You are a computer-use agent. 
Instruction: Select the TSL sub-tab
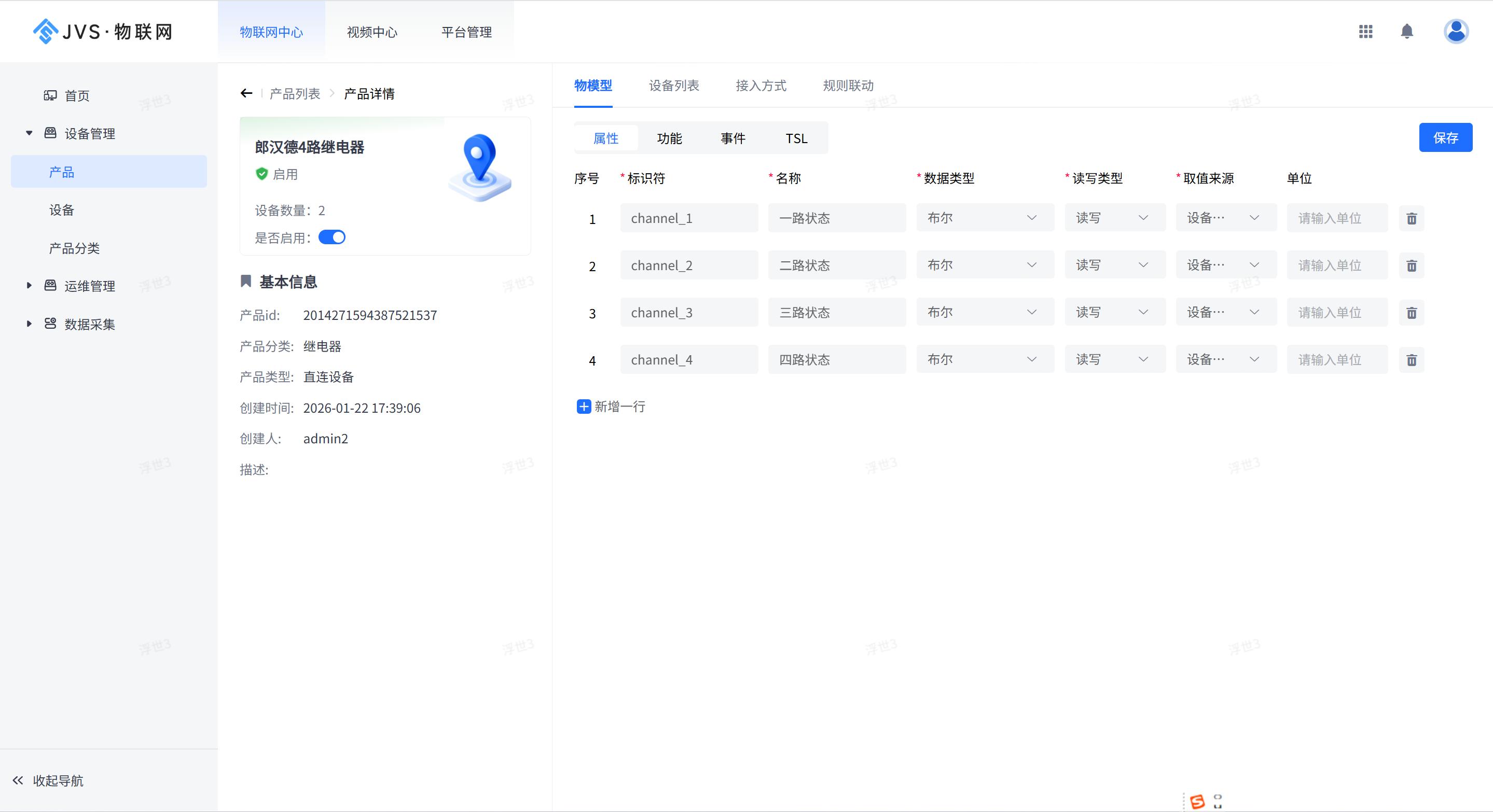pyautogui.click(x=796, y=138)
